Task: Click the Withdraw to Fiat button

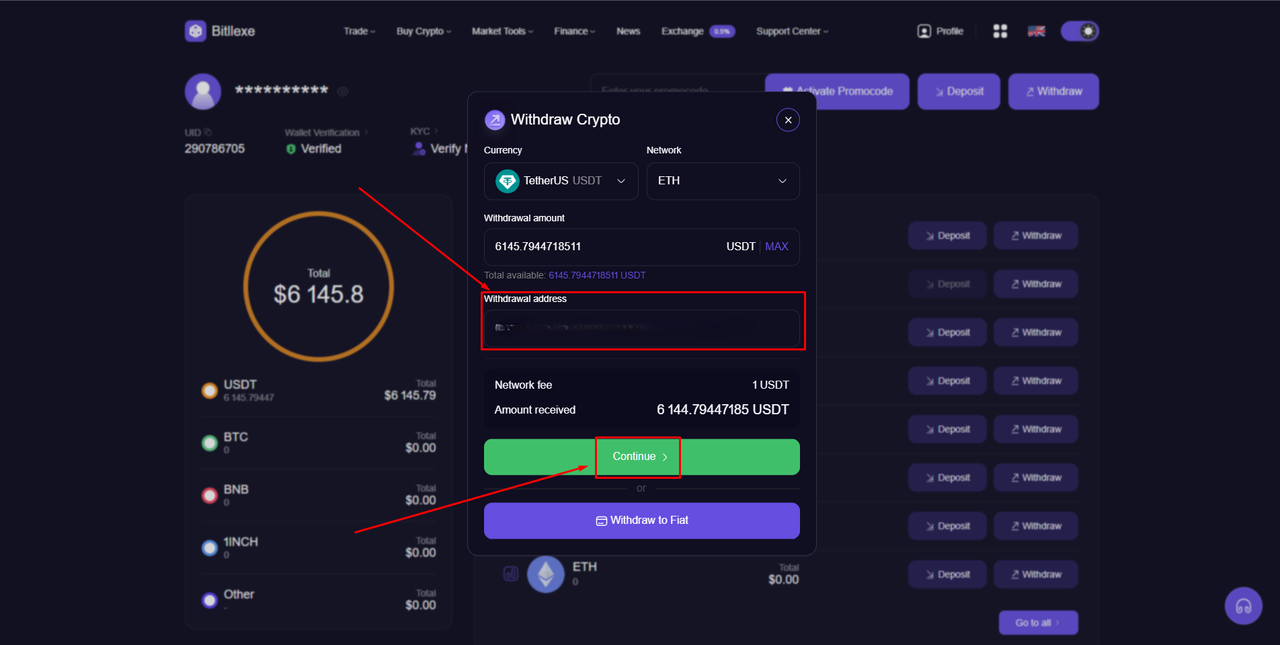Action: (642, 520)
